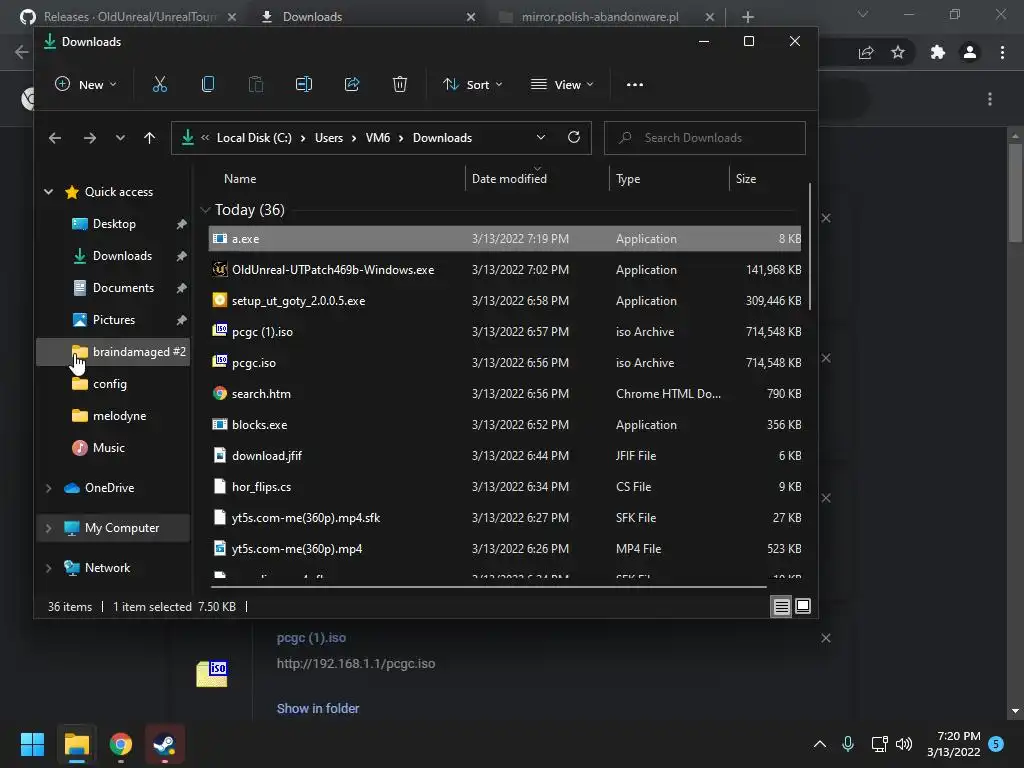Navigate up one folder level

point(150,138)
